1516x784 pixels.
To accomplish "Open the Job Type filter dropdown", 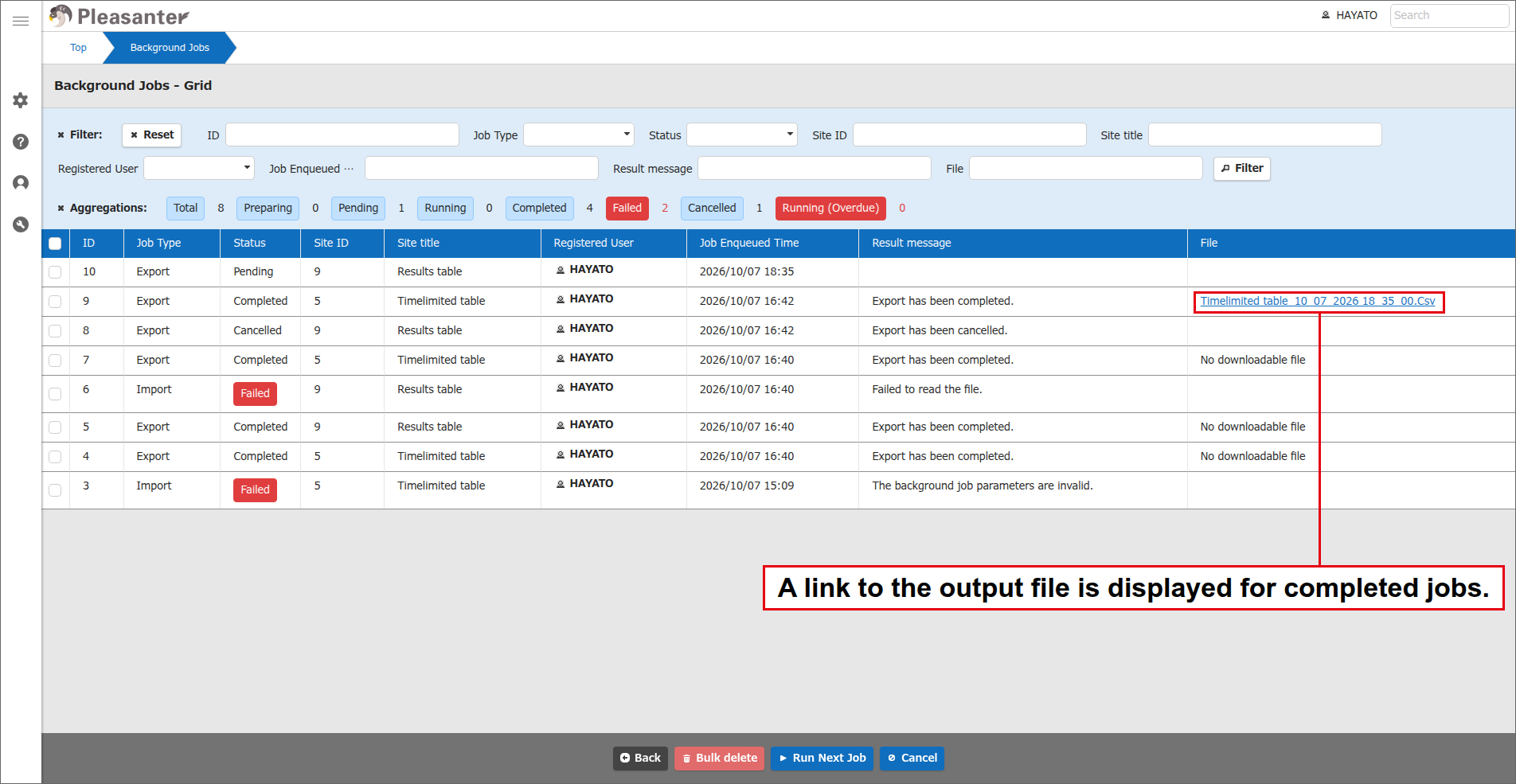I will (x=579, y=135).
